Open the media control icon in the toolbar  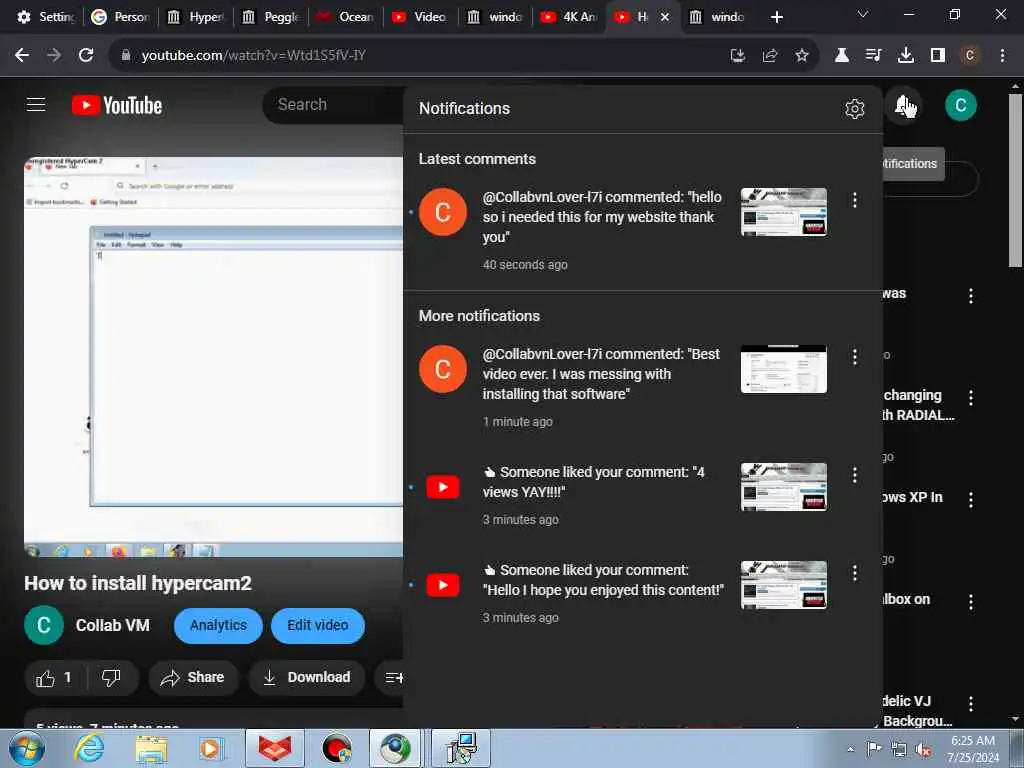point(873,56)
